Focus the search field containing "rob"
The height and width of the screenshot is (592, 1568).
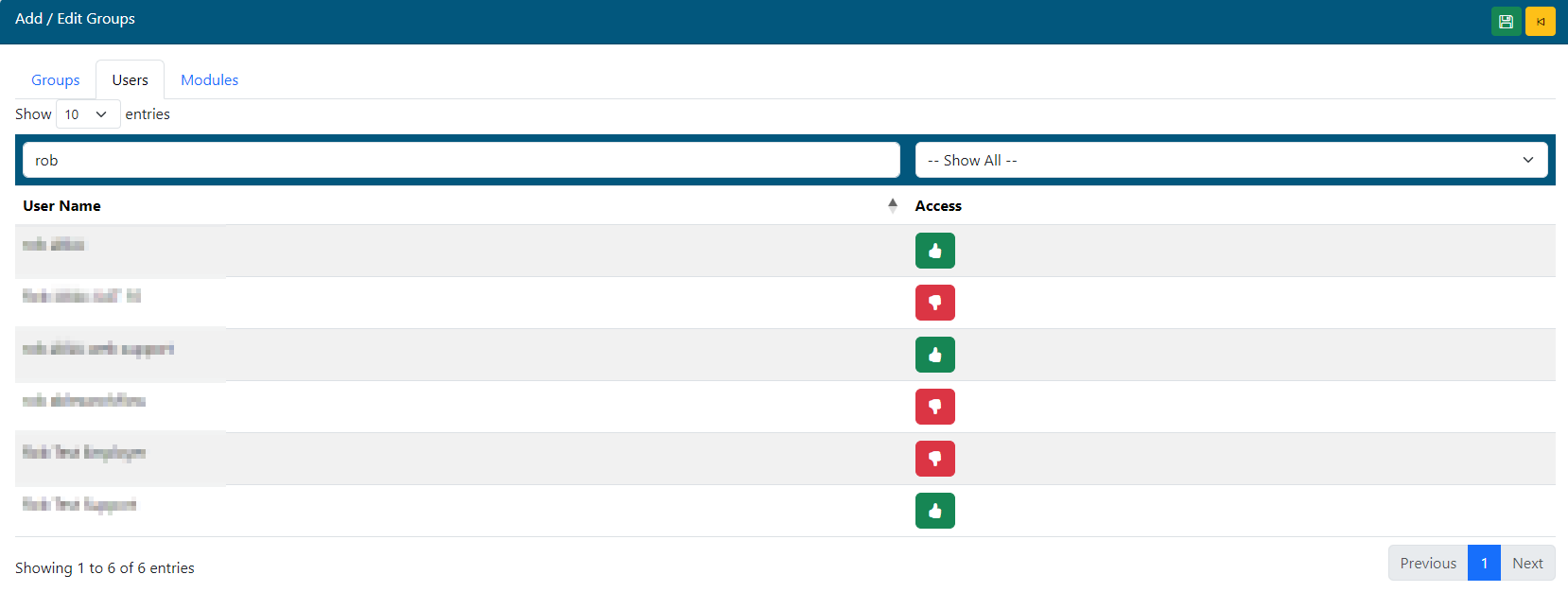coord(461,160)
